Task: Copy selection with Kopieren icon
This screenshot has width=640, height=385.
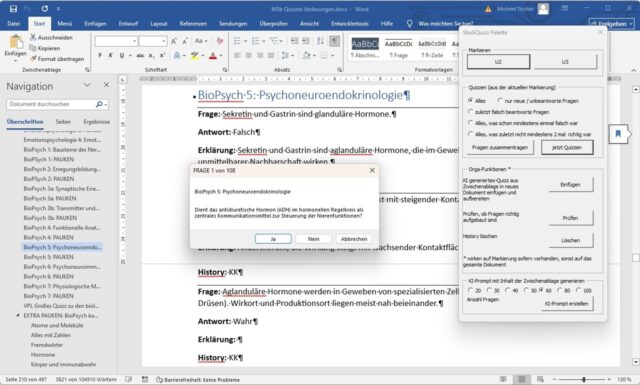Action: pyautogui.click(x=33, y=48)
